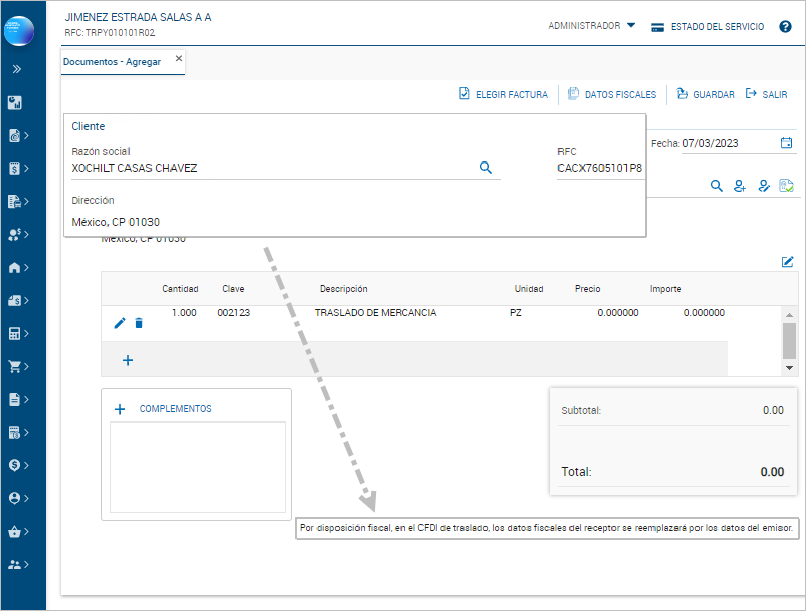Close the Documentos - Agregar tab
The width and height of the screenshot is (806, 611).
[x=179, y=59]
